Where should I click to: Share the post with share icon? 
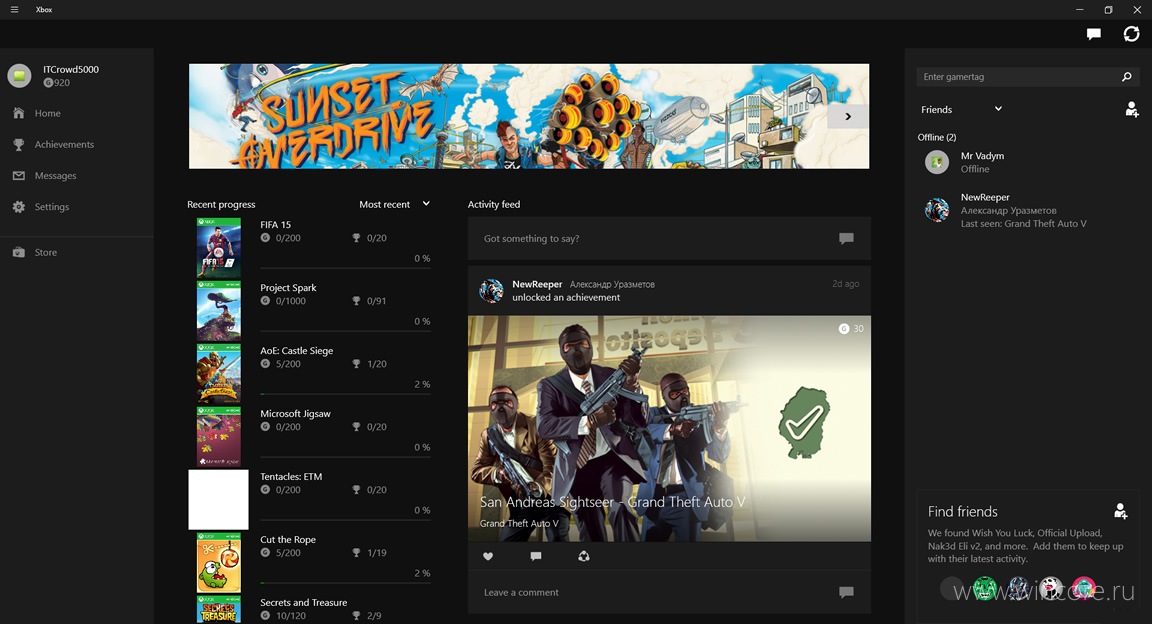(x=583, y=556)
